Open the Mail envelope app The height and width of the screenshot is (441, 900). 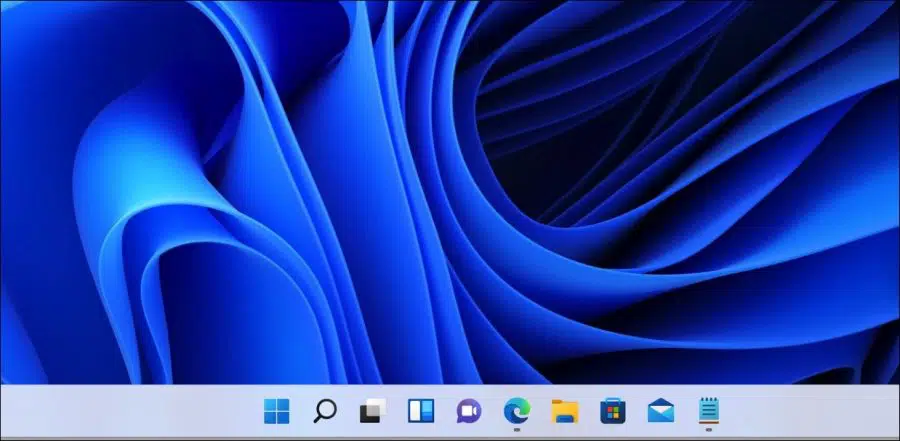(661, 411)
